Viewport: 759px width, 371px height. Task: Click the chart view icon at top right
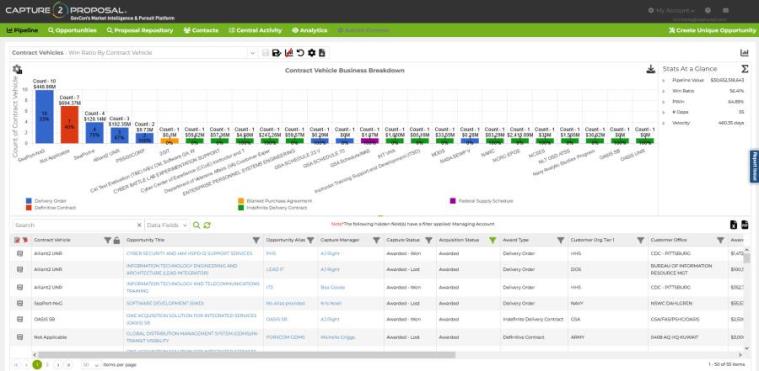[x=744, y=53]
